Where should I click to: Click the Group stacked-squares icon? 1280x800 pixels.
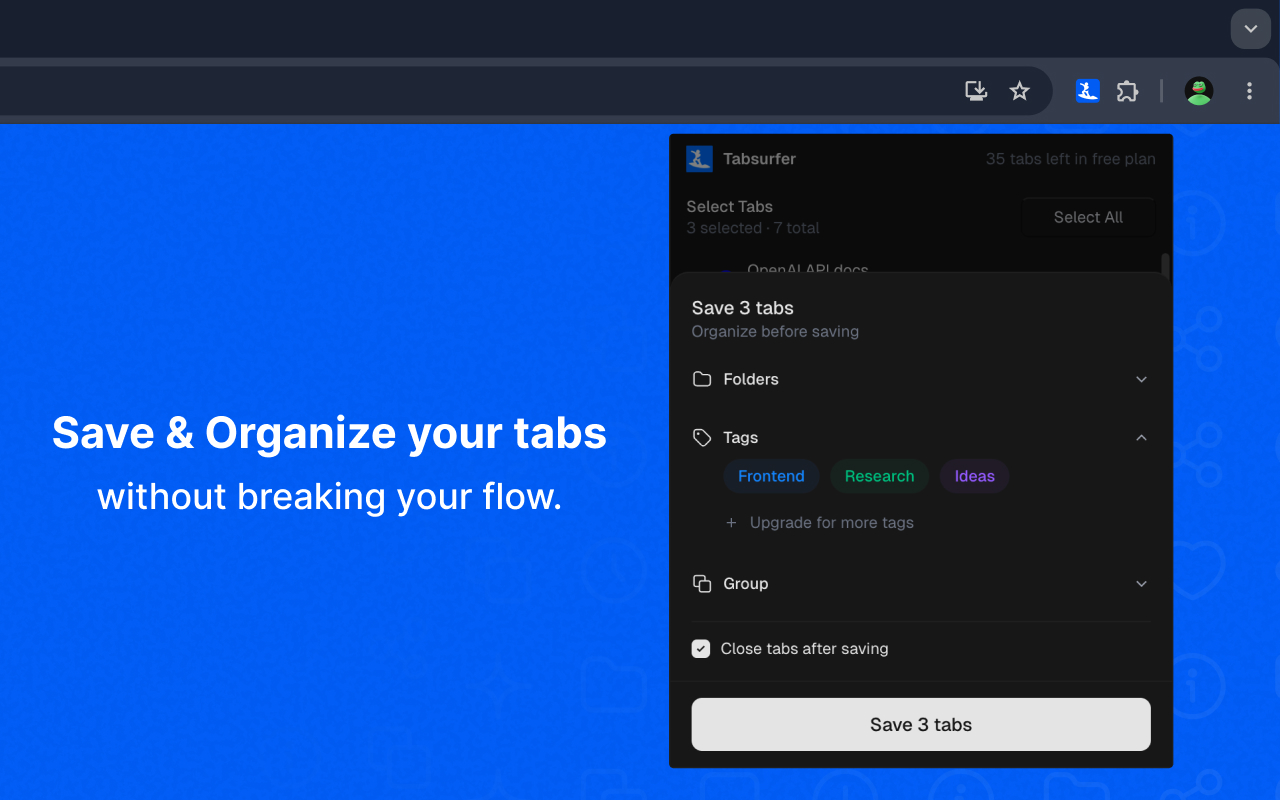tap(702, 583)
